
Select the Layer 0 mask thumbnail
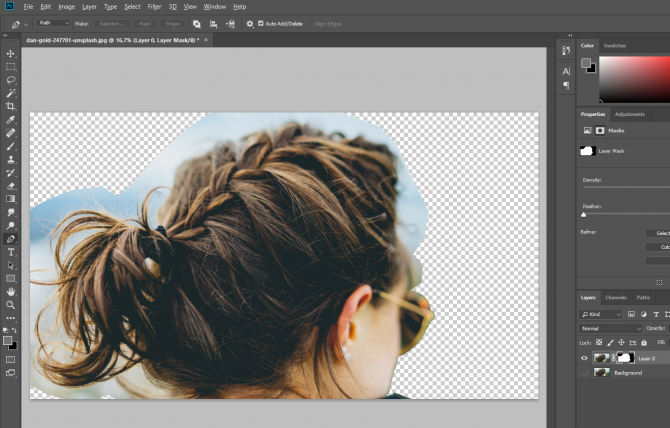coord(625,357)
